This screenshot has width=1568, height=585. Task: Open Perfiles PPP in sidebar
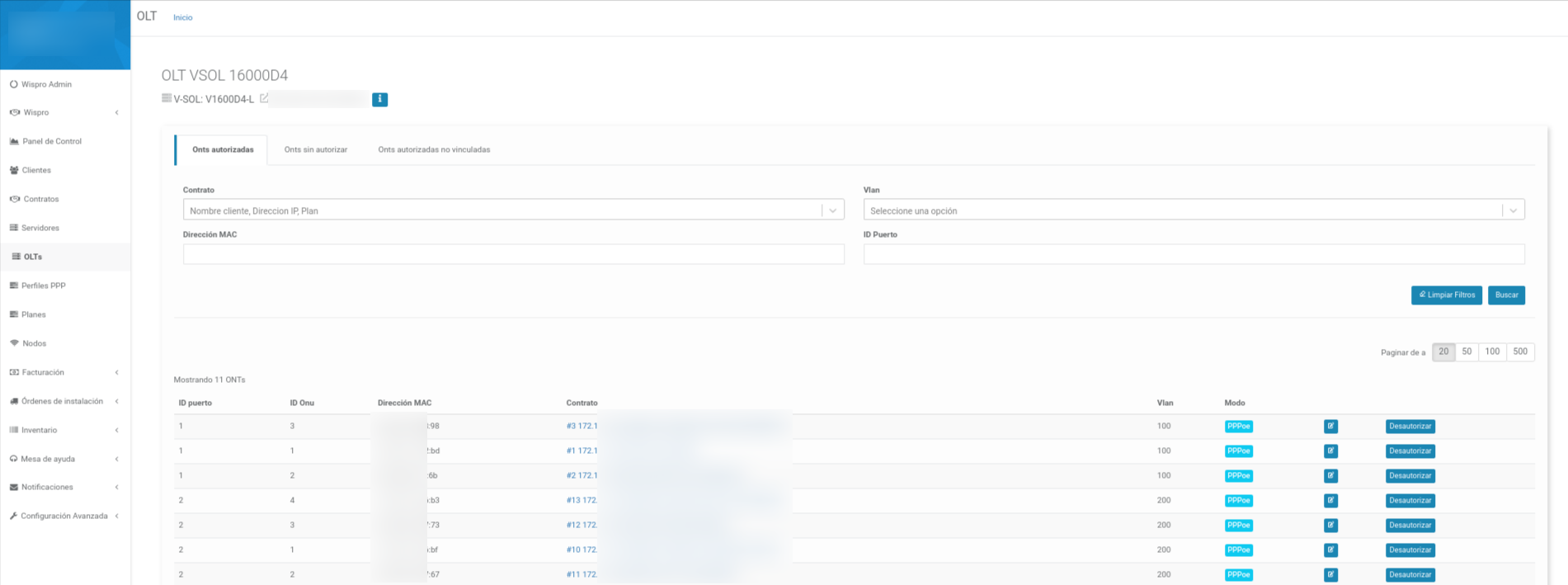43,285
